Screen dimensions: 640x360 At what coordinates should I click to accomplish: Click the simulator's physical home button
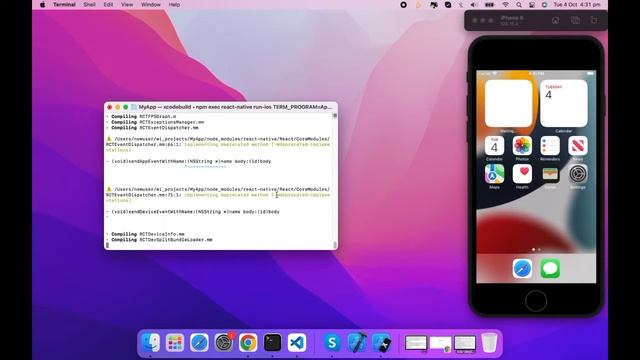tap(536, 301)
